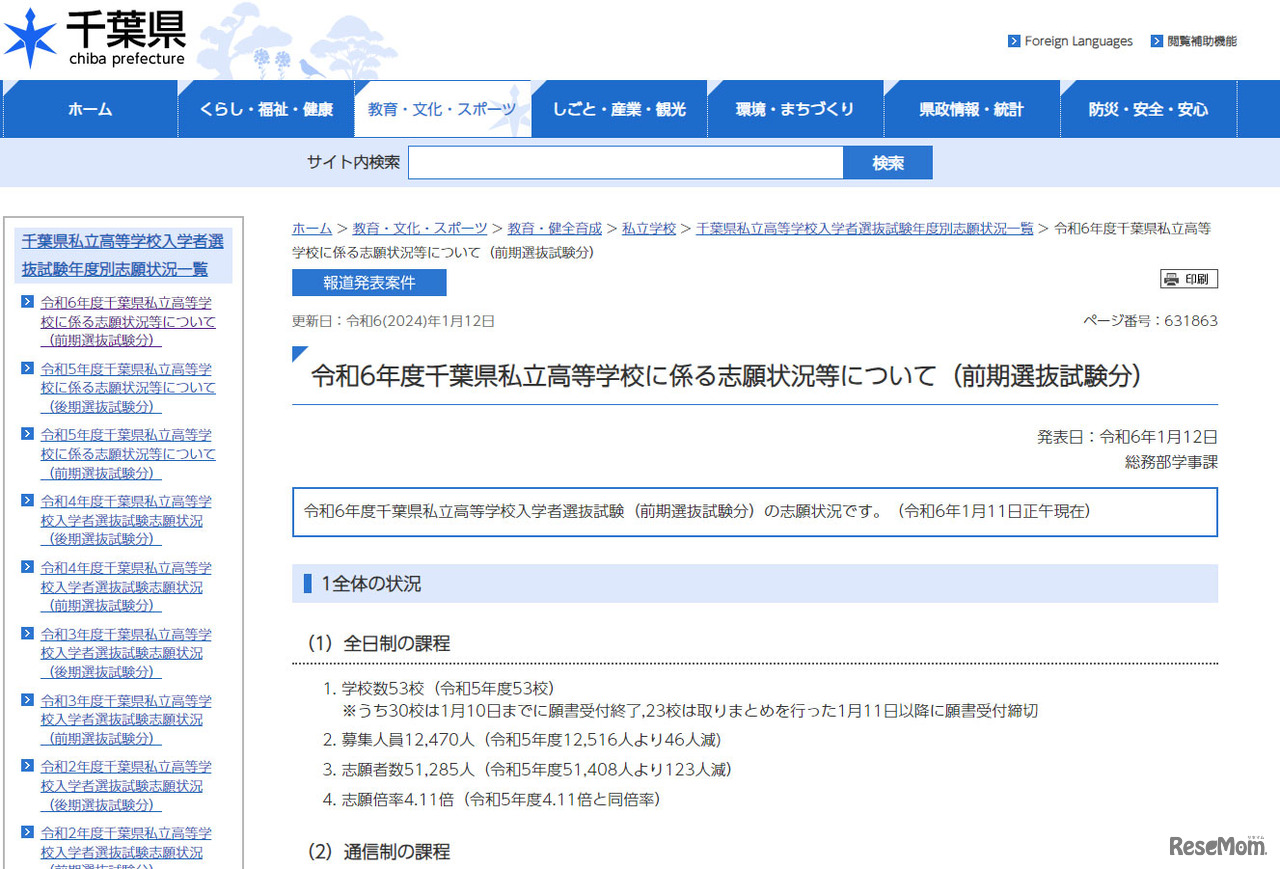Click the Chiba Prefecture logo

point(95,38)
